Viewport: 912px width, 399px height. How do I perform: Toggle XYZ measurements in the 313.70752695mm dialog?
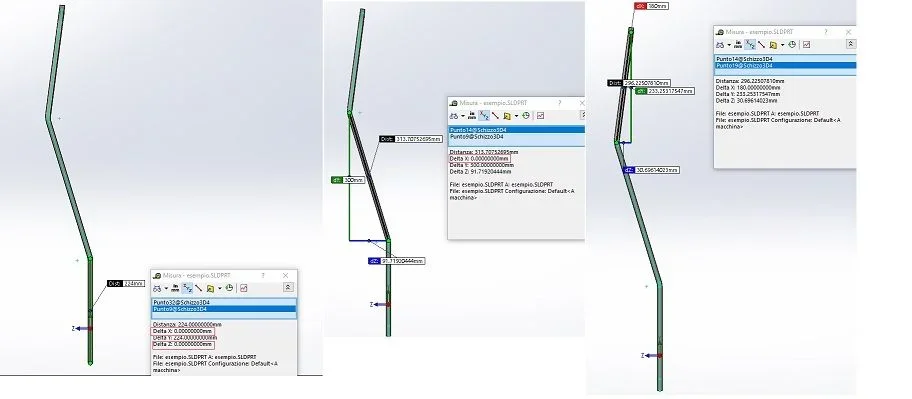click(x=484, y=116)
